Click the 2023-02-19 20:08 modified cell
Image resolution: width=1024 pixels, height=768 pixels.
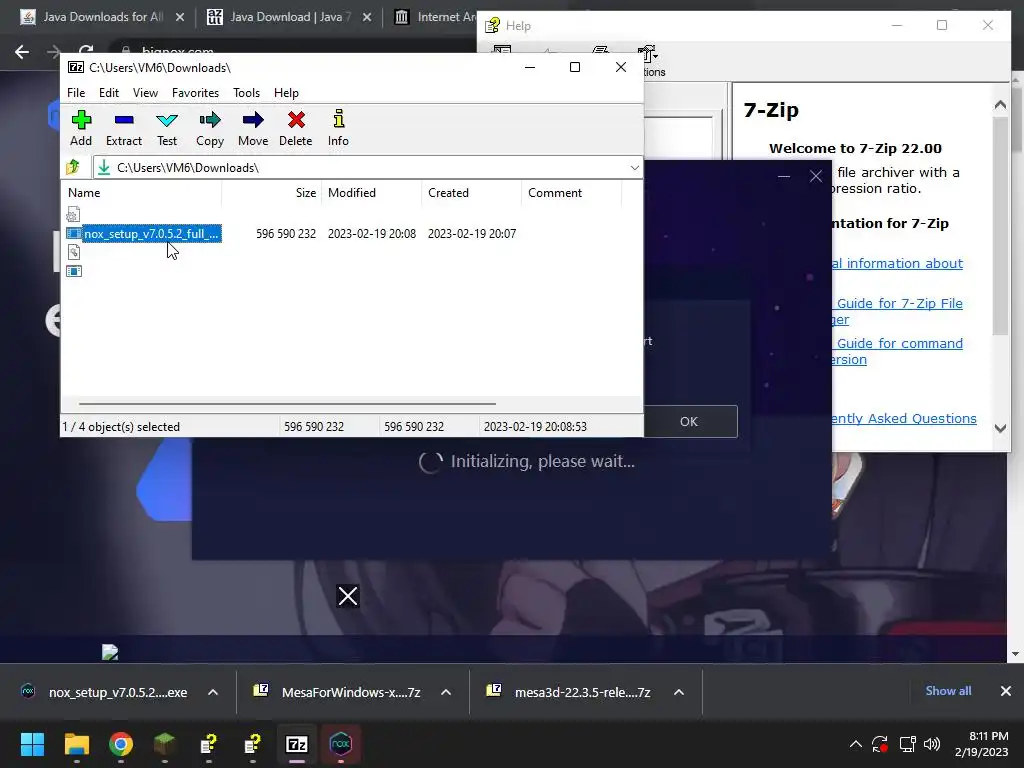click(x=372, y=234)
